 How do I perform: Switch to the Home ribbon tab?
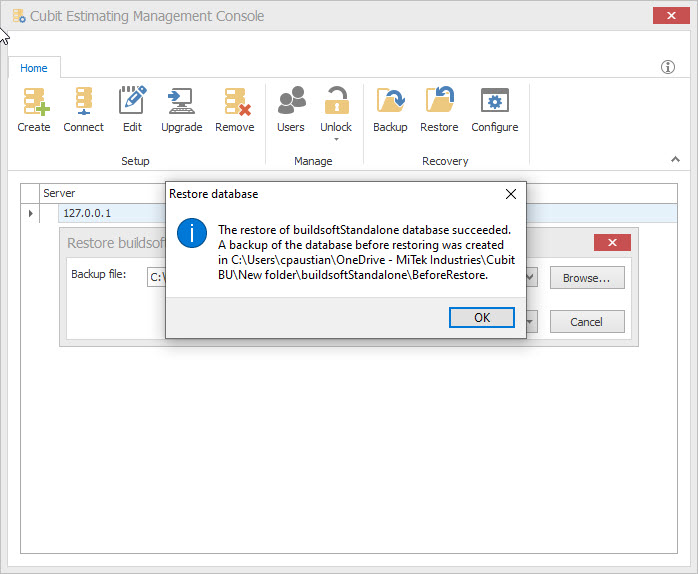coord(34,68)
